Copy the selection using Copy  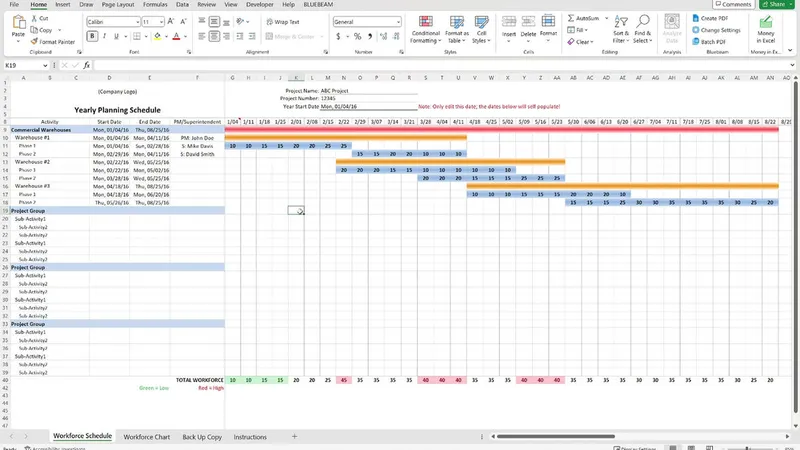[41, 30]
